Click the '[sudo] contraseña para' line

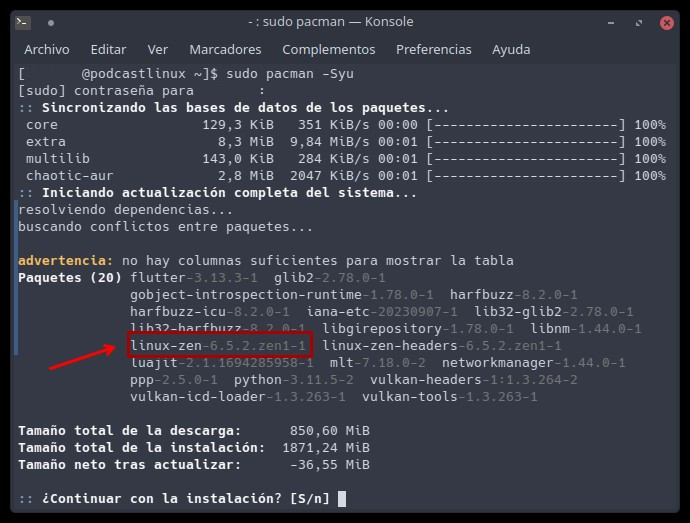(106, 91)
